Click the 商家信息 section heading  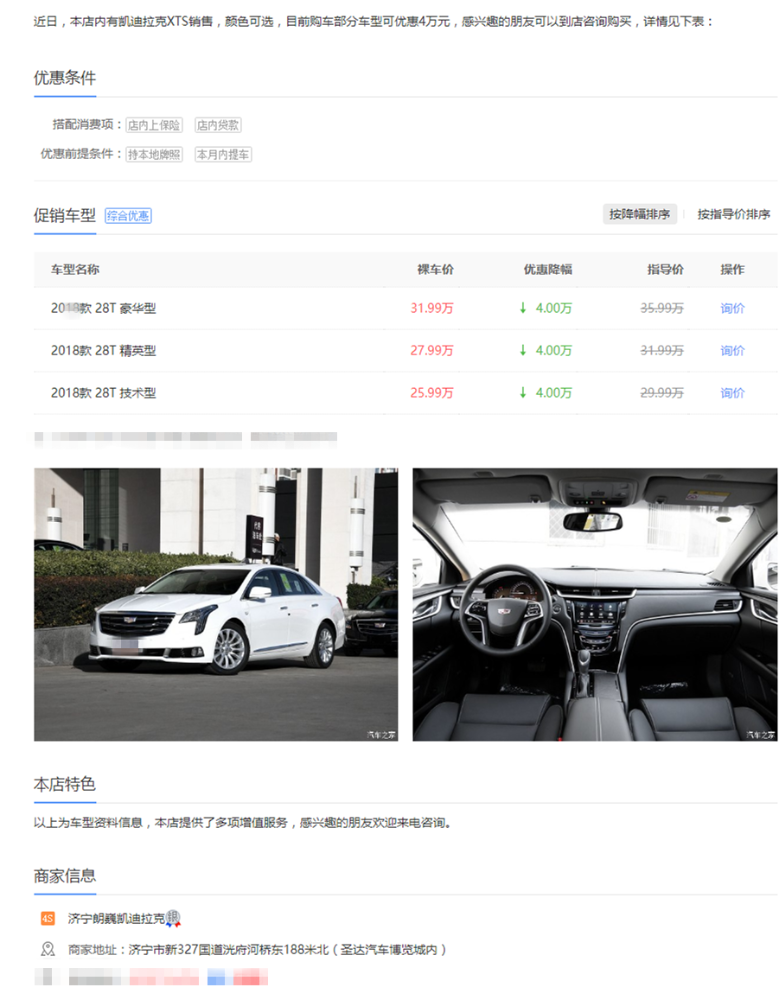(64, 876)
